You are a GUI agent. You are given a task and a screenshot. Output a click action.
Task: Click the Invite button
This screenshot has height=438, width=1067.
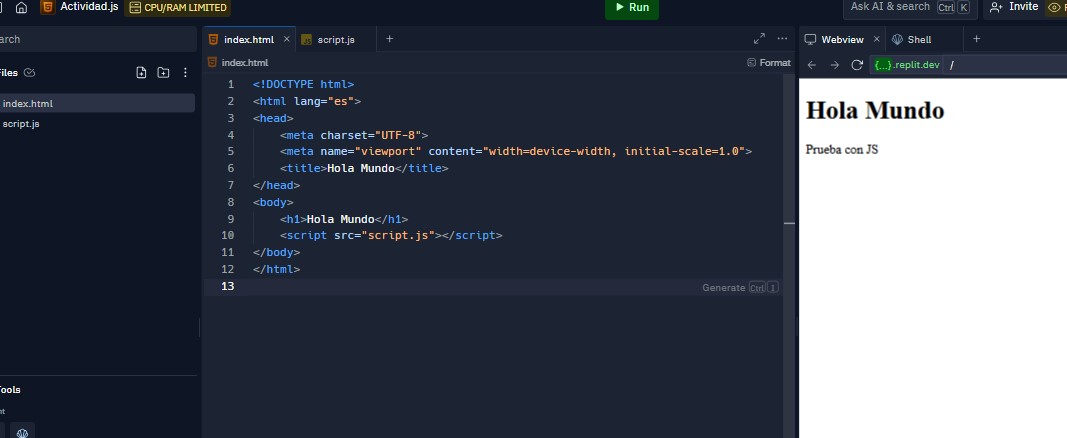coord(1014,7)
